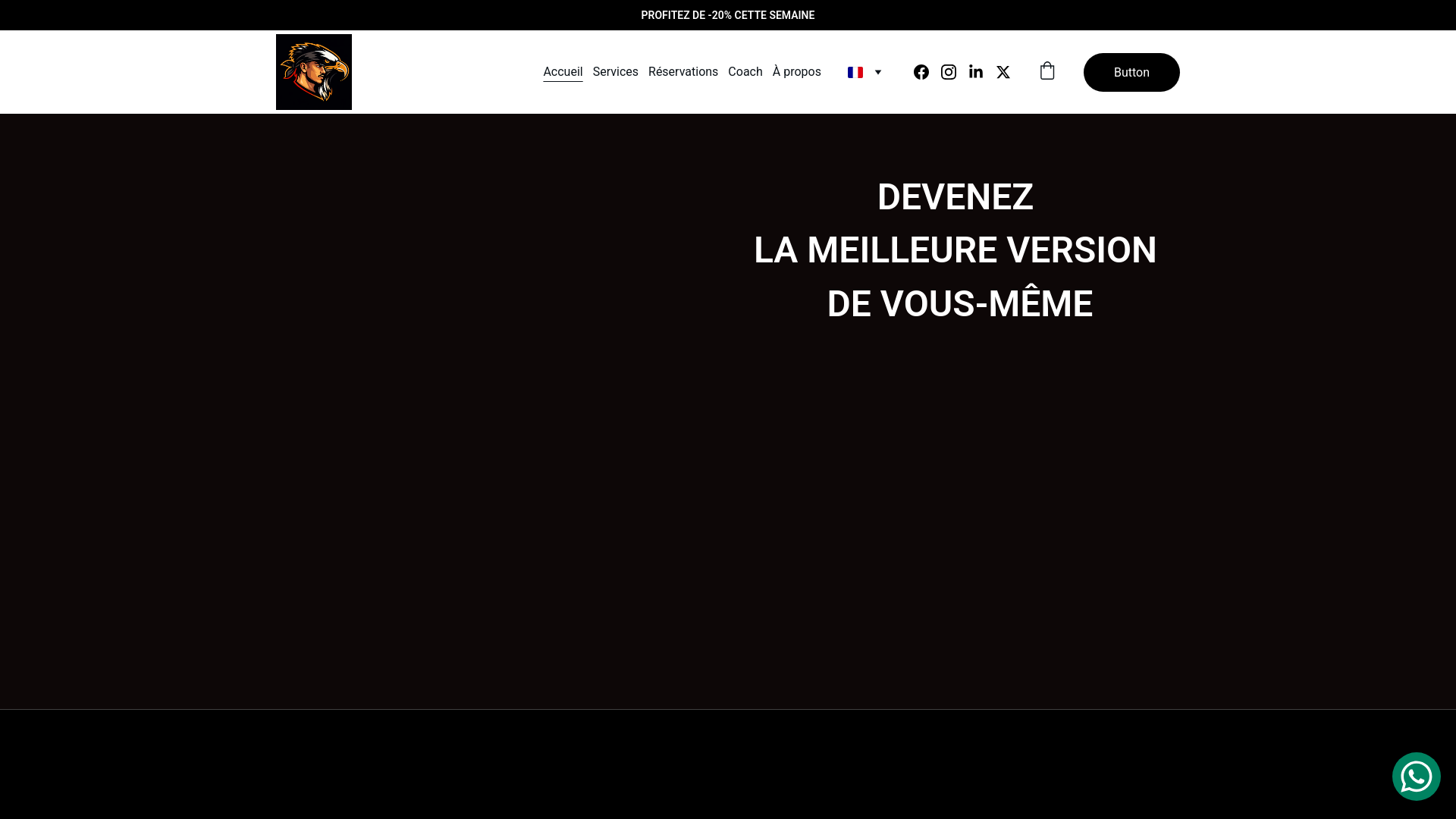Image resolution: width=1456 pixels, height=819 pixels.
Task: Open the LinkedIn social icon
Action: pos(976,72)
